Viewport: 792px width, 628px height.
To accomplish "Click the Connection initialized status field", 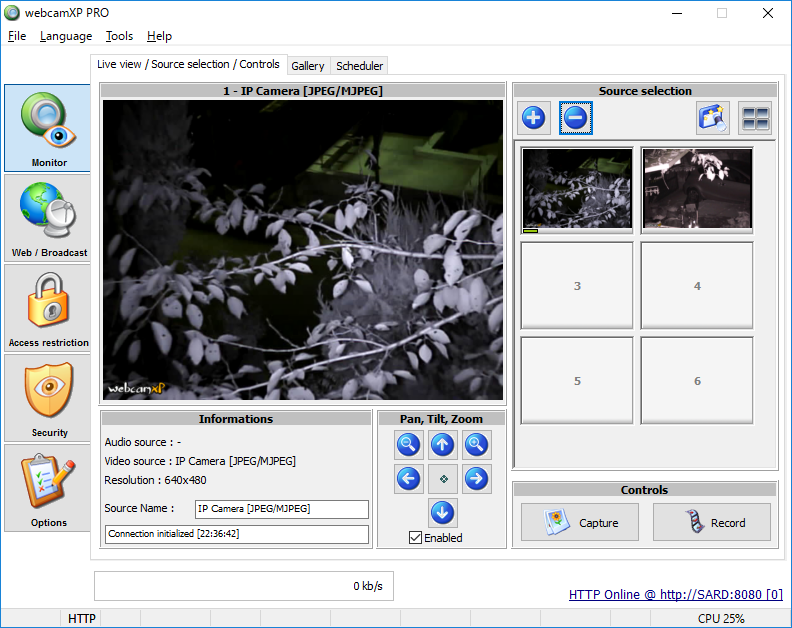I will coord(237,534).
